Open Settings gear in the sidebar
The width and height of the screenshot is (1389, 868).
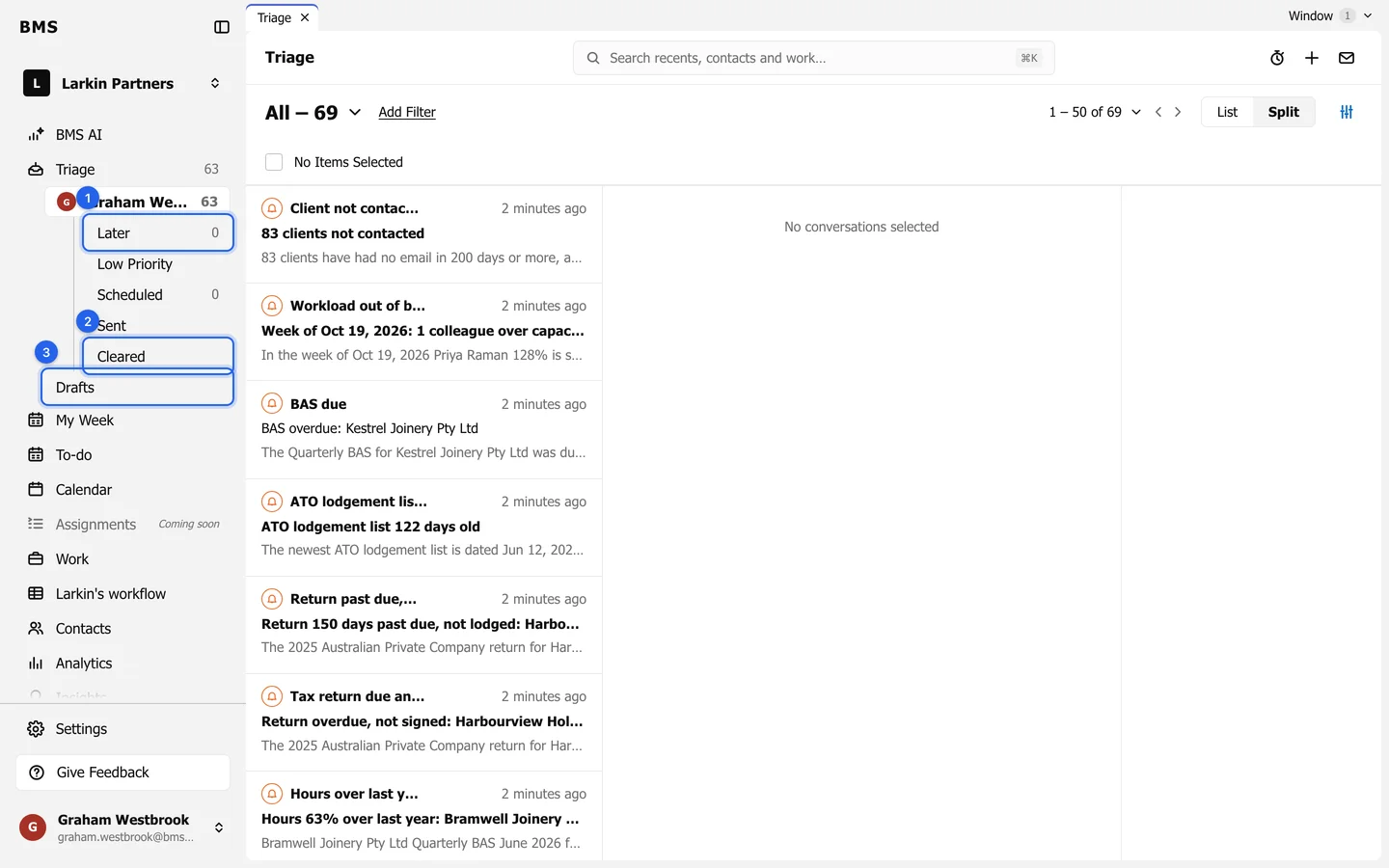pos(123,728)
